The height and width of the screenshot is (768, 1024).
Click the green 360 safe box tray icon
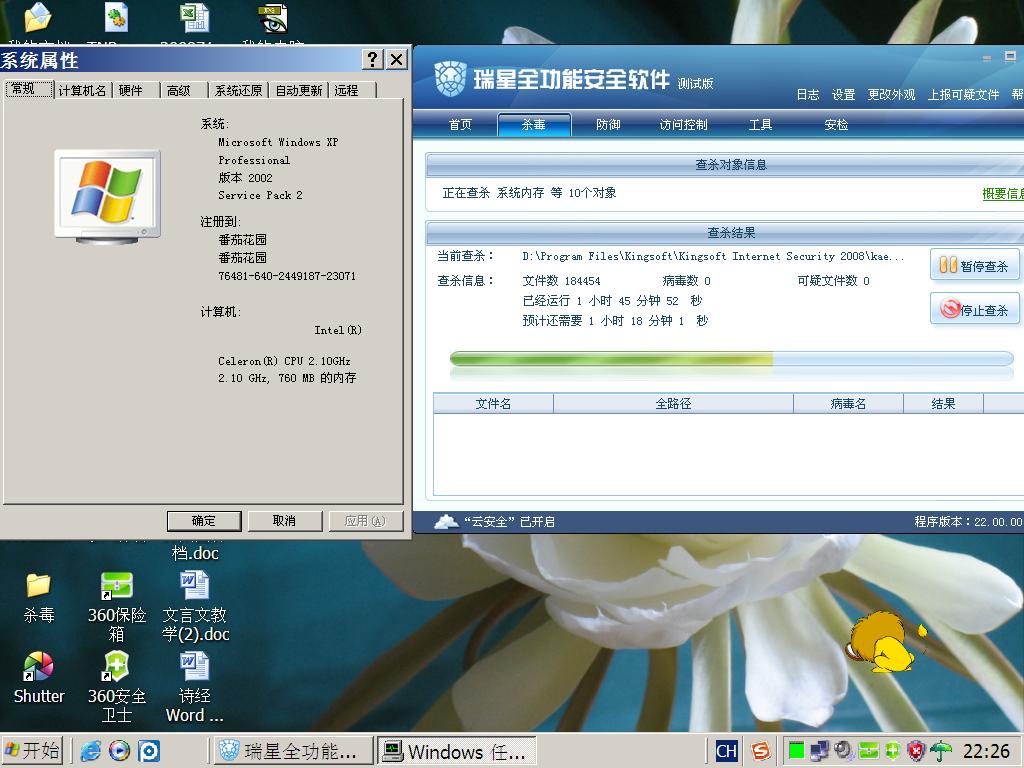(869, 751)
